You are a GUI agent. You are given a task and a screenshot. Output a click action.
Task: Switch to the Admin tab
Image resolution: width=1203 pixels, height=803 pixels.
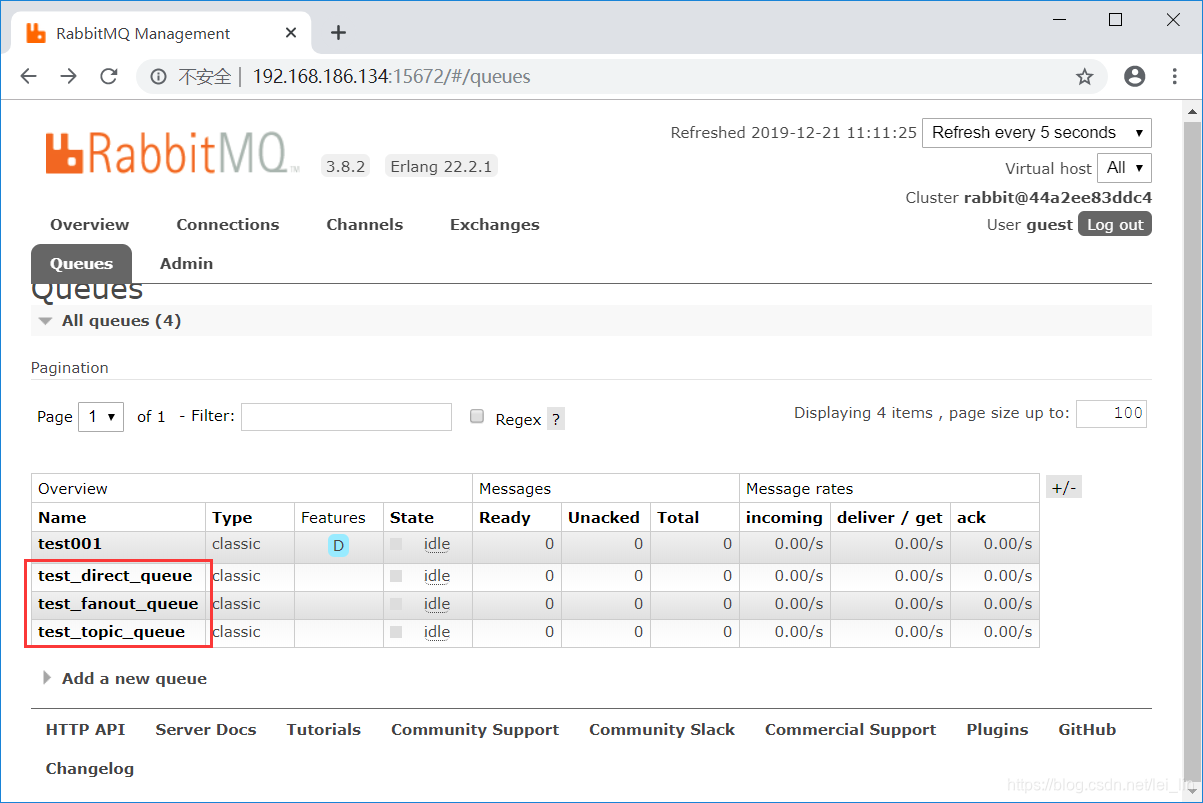187,264
